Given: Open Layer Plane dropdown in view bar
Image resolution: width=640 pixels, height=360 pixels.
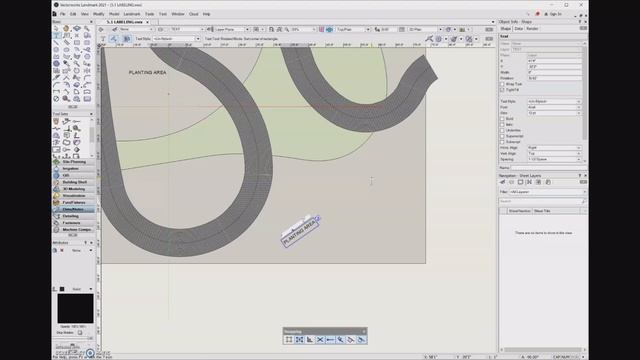Looking at the screenshot, I should click(x=231, y=29).
